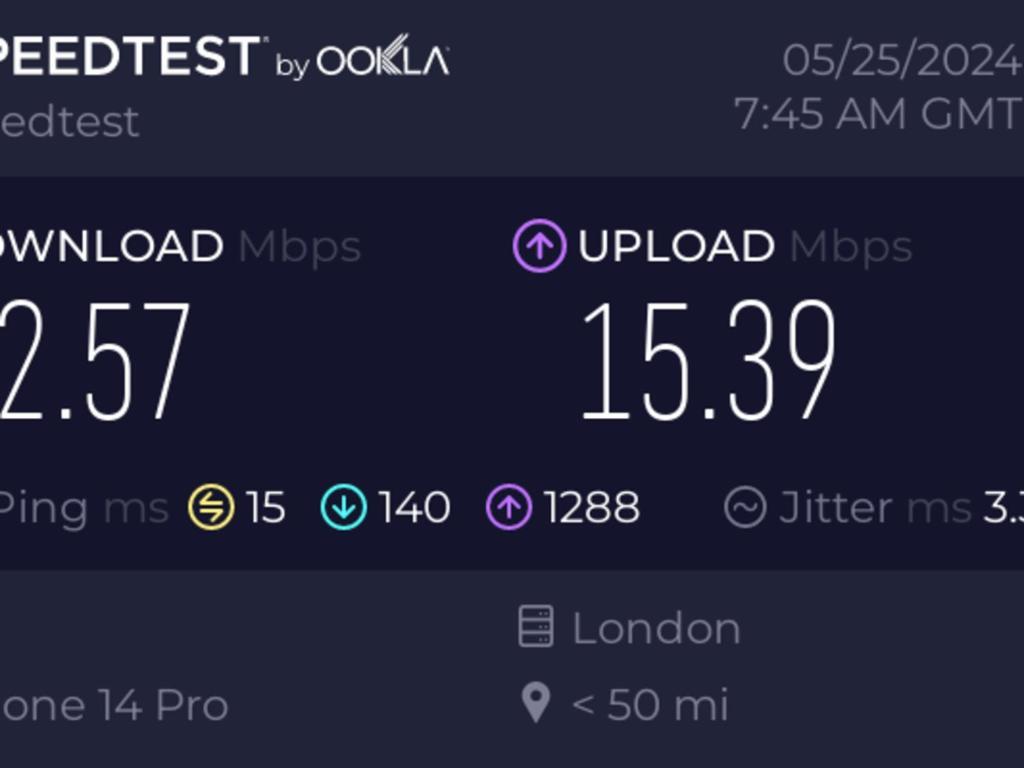
Task: Click the DOWNLOAD Mbps label
Action: click(180, 246)
